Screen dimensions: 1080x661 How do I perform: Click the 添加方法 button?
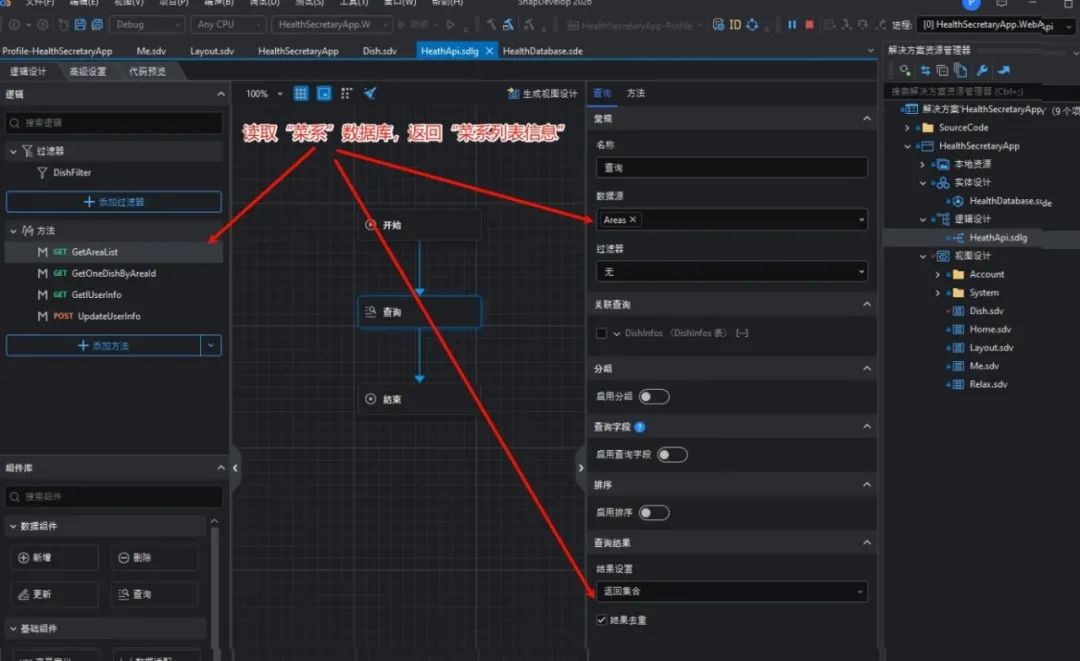[103, 346]
